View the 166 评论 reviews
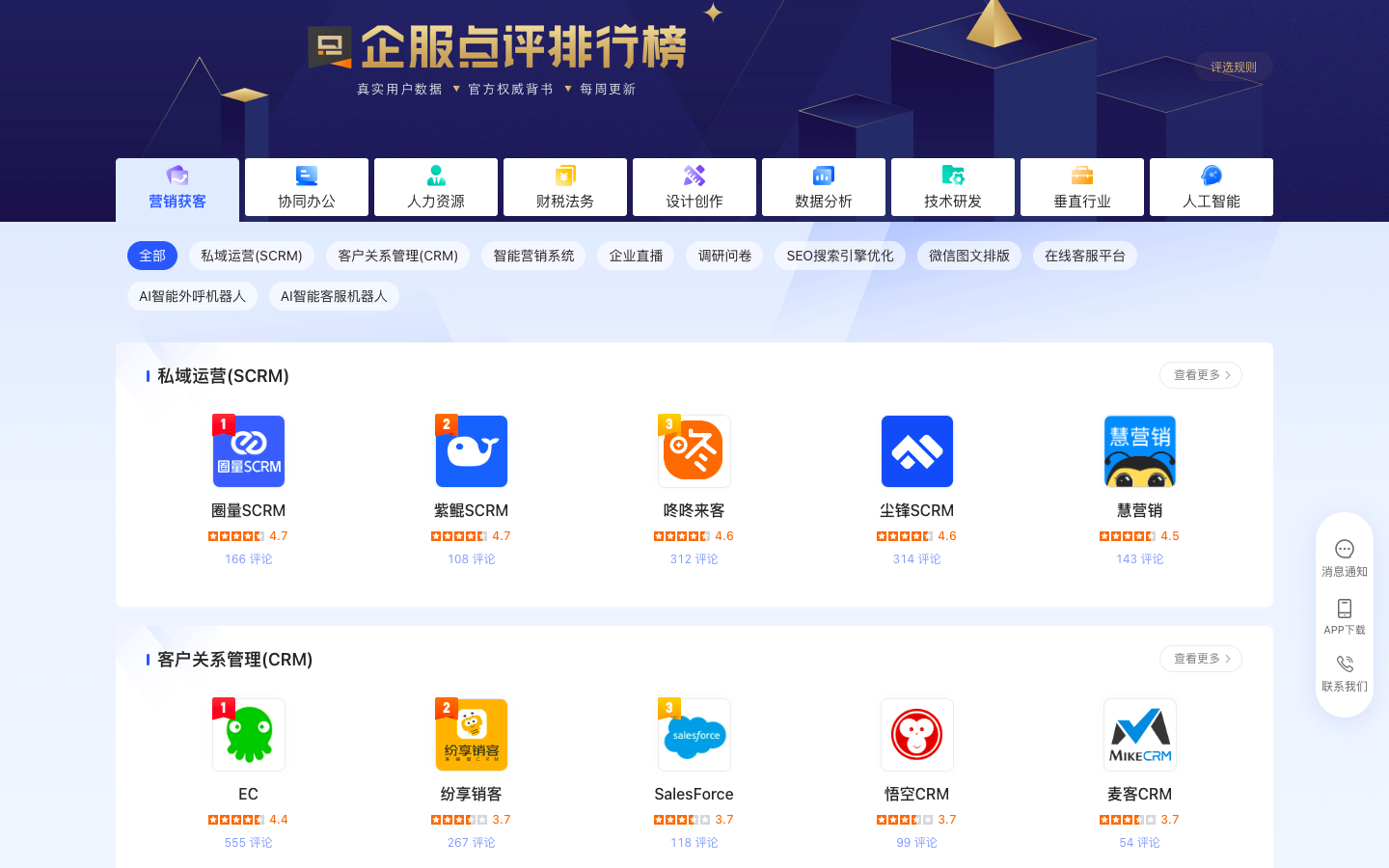The height and width of the screenshot is (868, 1389). point(249,559)
